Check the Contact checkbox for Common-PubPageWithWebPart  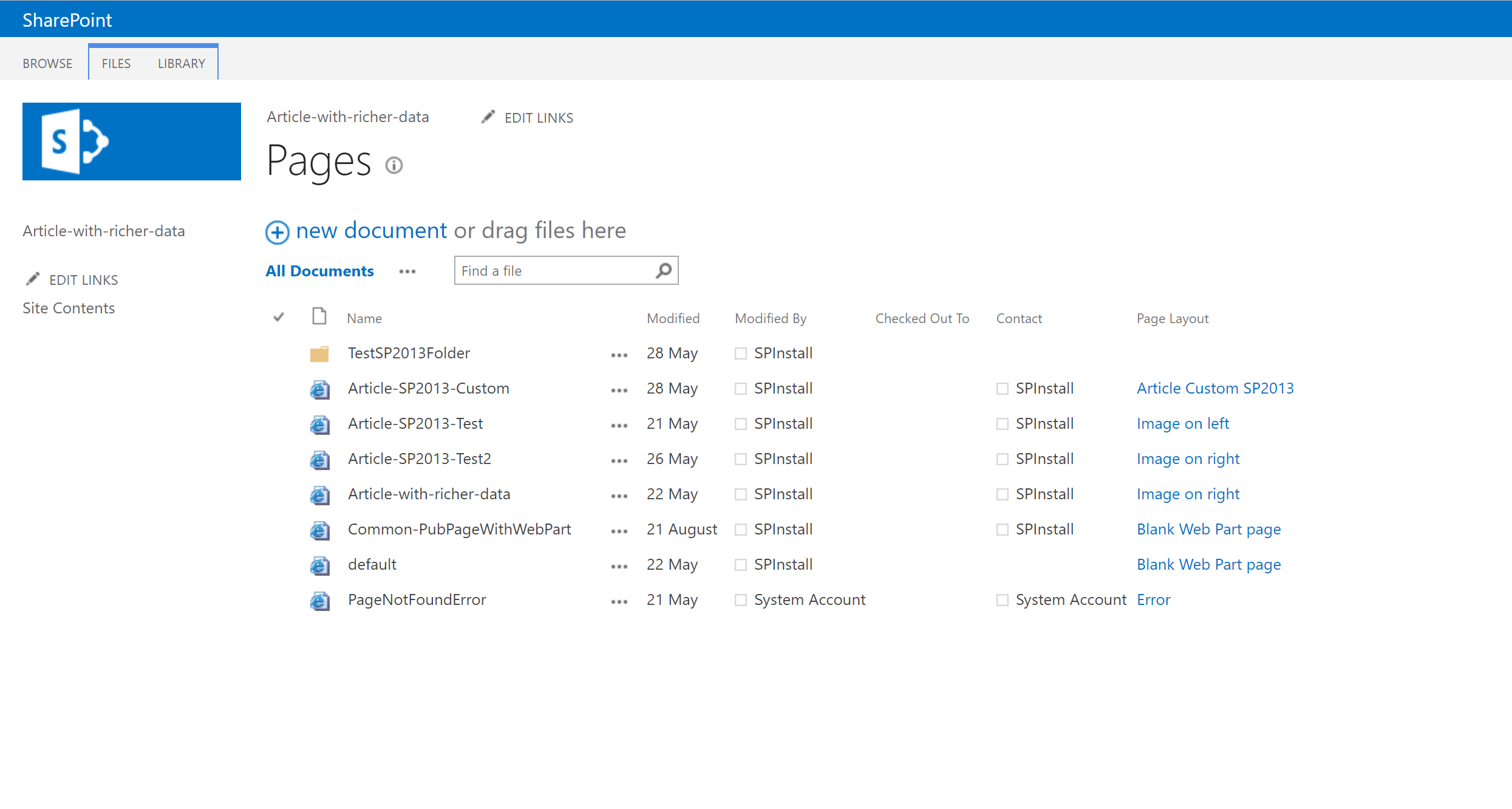1001,529
